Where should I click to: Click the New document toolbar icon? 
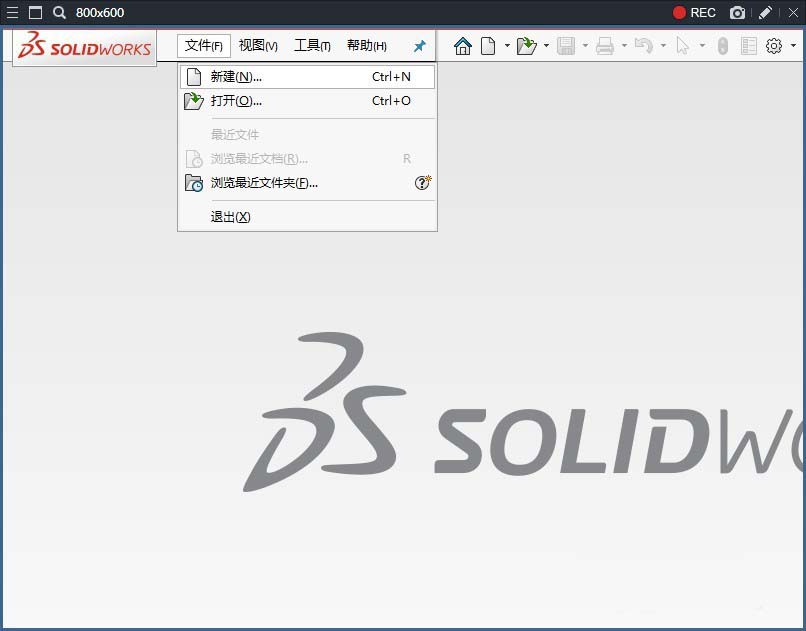click(x=488, y=46)
